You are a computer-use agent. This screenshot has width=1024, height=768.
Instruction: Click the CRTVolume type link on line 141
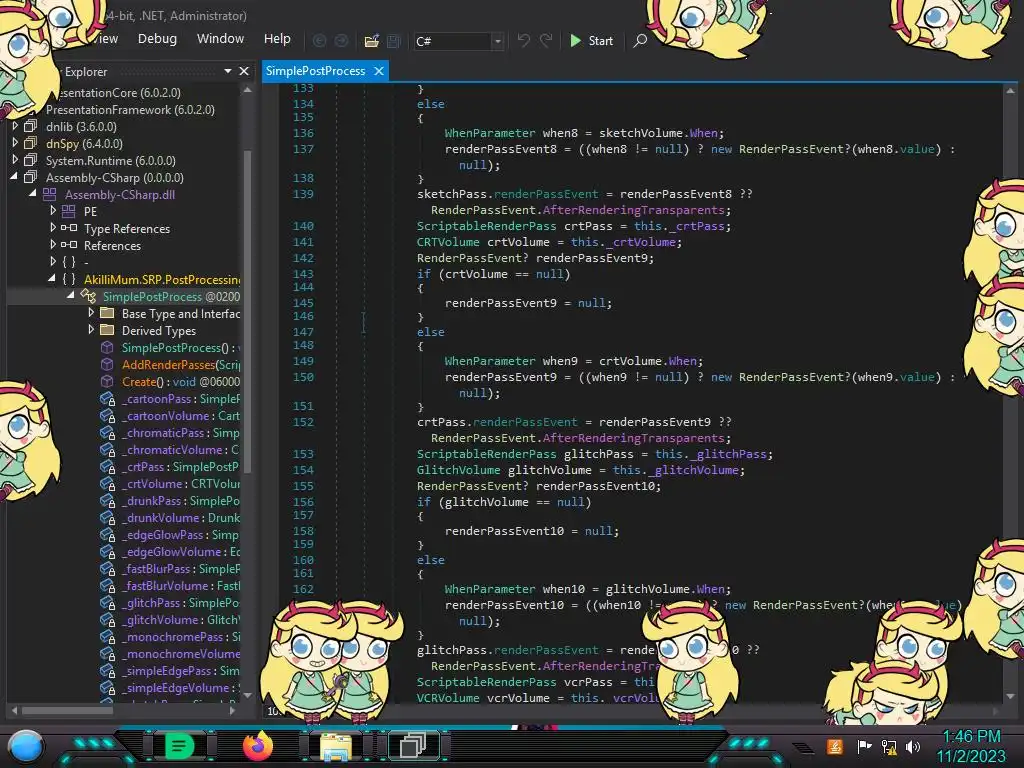coord(448,242)
